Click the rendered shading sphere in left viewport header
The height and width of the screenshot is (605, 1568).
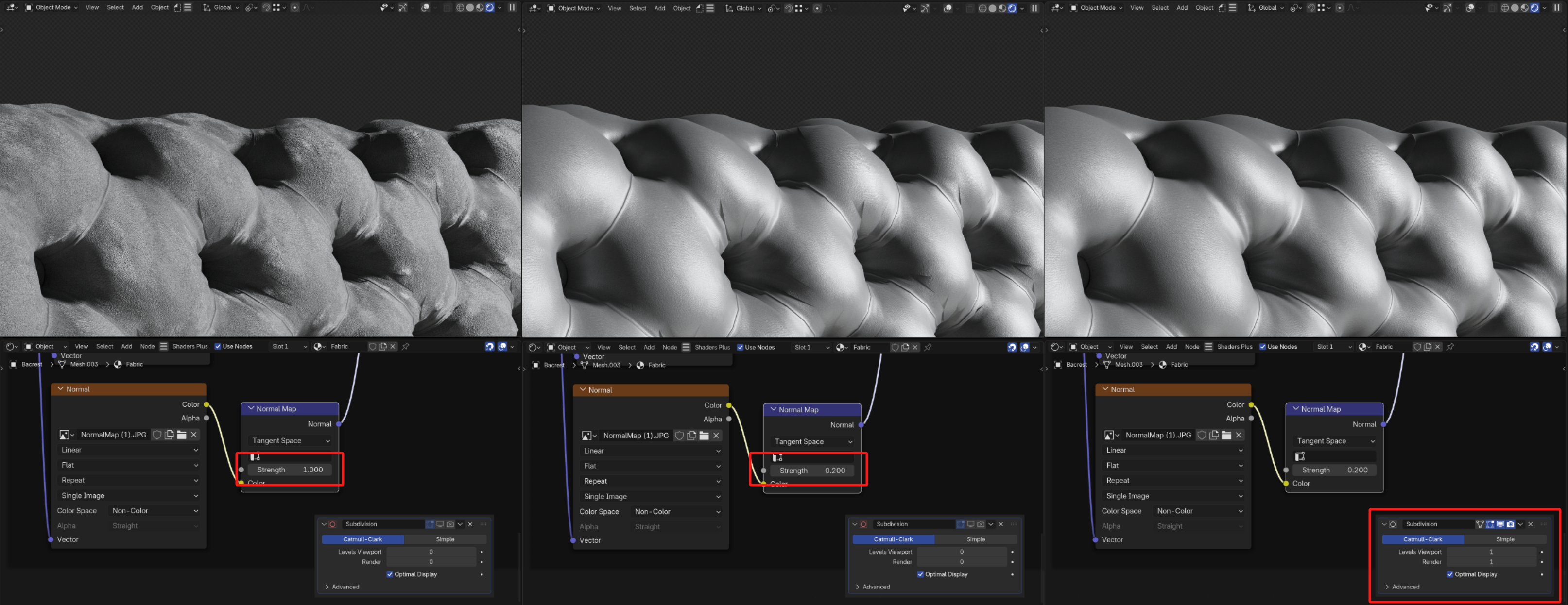(489, 8)
